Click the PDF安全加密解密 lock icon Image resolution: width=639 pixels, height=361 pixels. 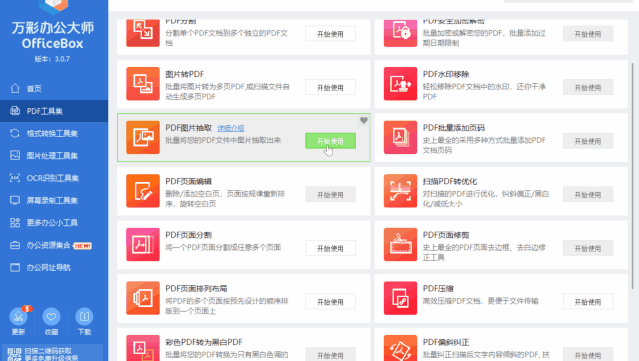[400, 33]
